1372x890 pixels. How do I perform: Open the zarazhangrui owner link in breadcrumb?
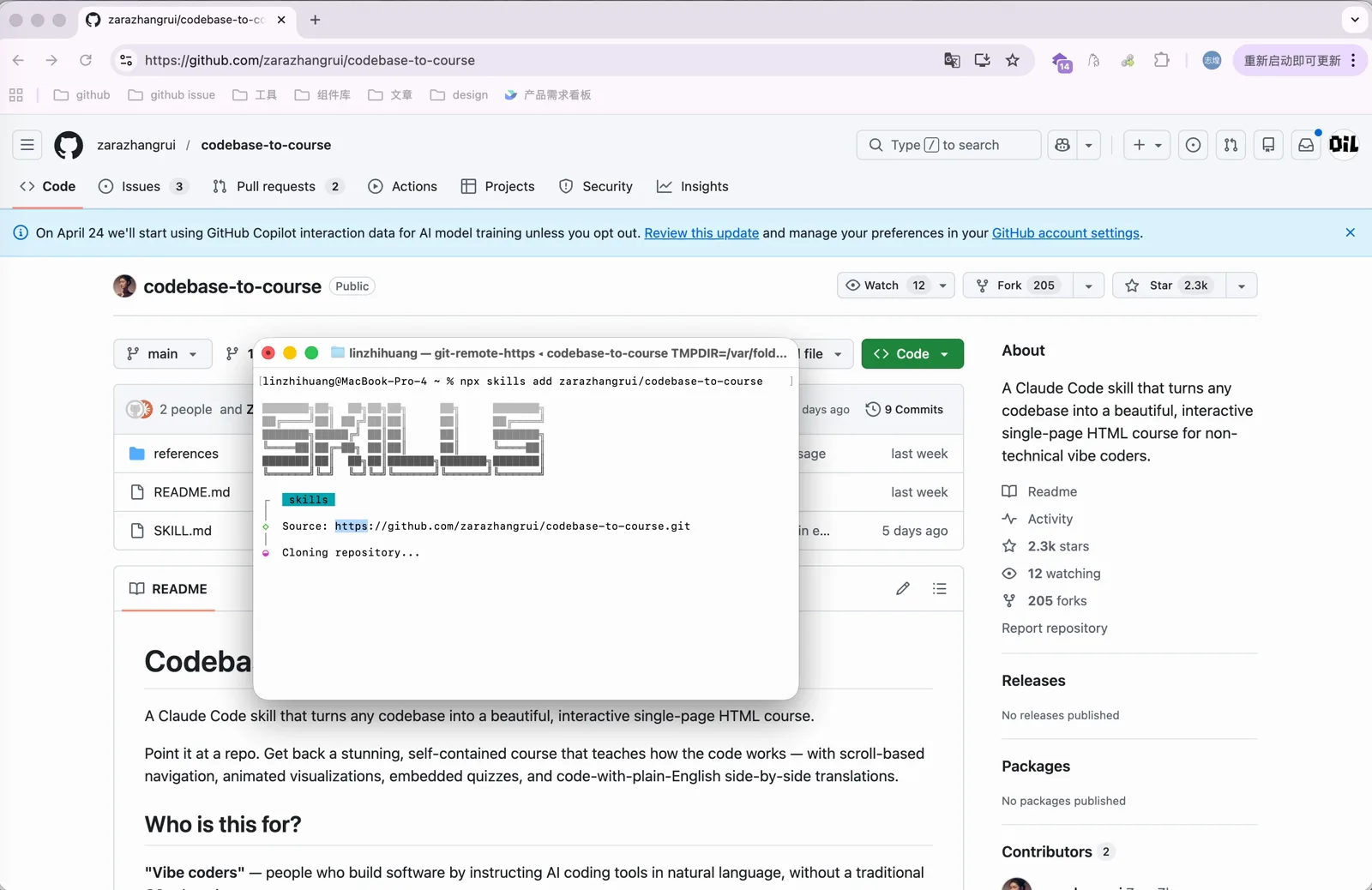136,145
